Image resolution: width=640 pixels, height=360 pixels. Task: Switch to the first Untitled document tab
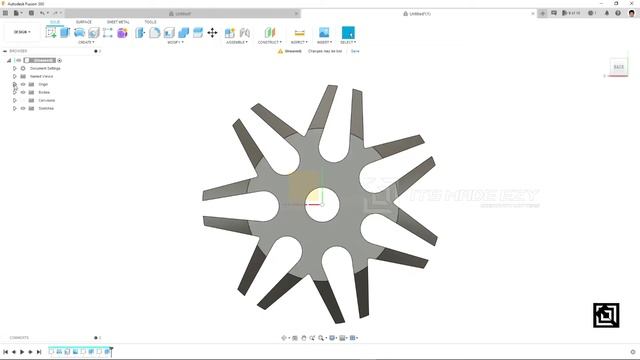coord(180,13)
